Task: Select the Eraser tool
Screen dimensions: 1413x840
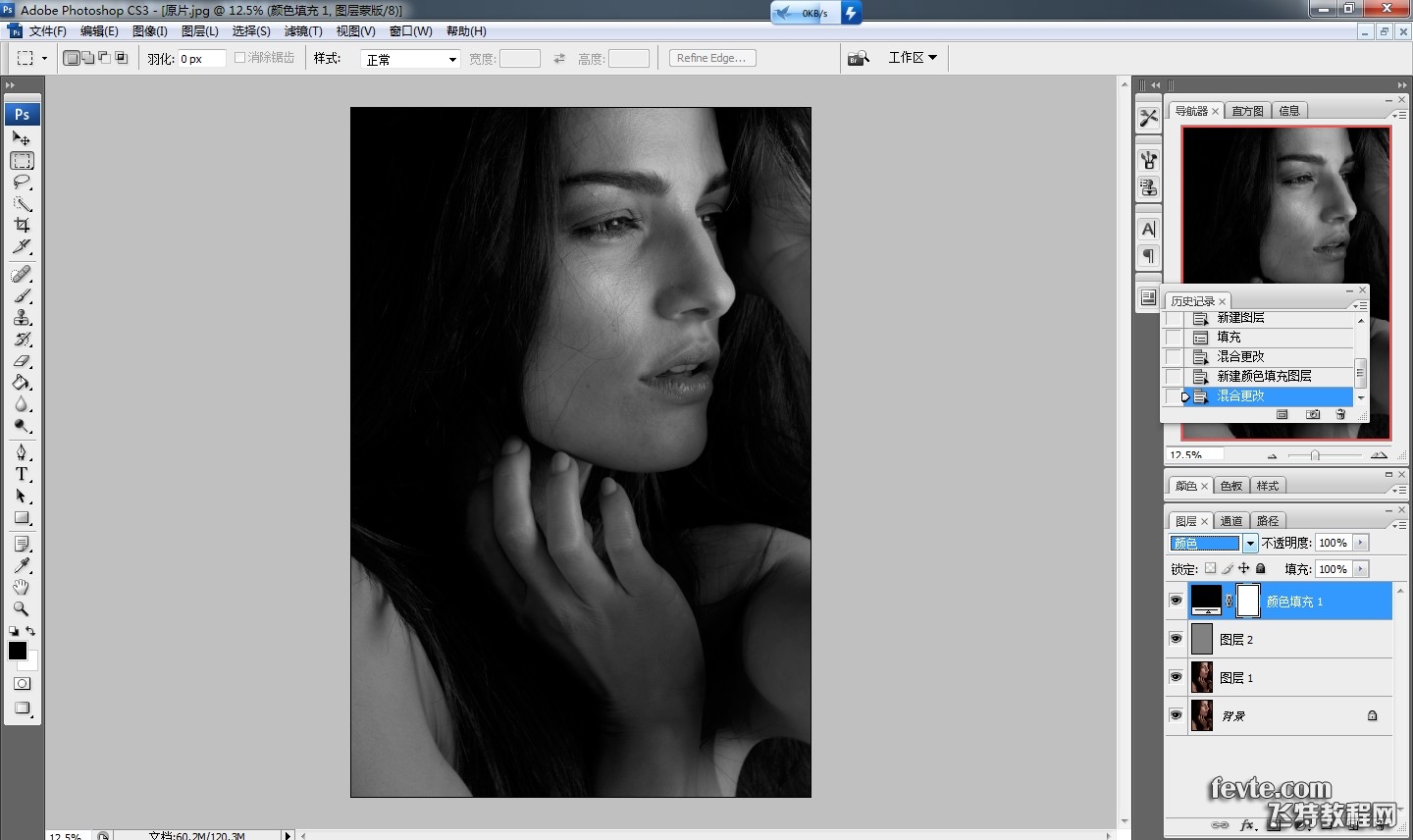Action: tap(22, 361)
